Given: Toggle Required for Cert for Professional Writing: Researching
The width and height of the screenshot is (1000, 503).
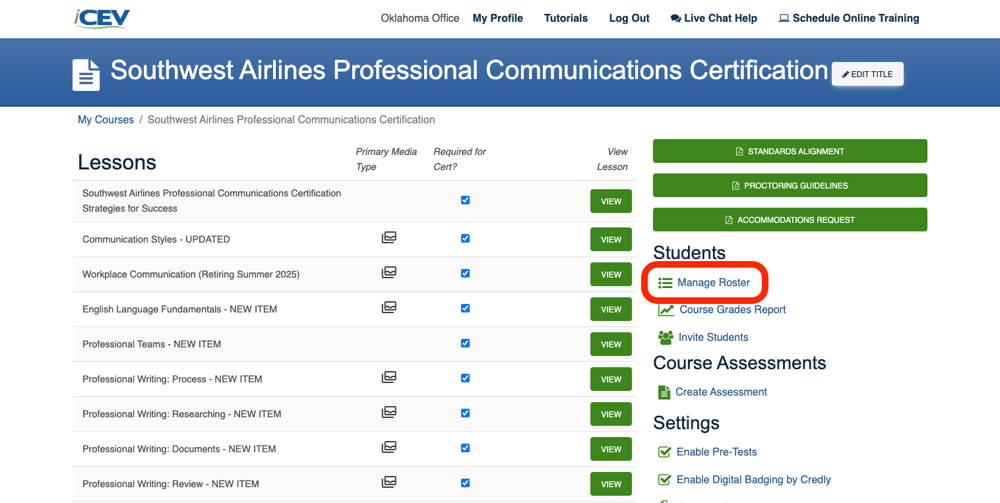Looking at the screenshot, I should 465,413.
